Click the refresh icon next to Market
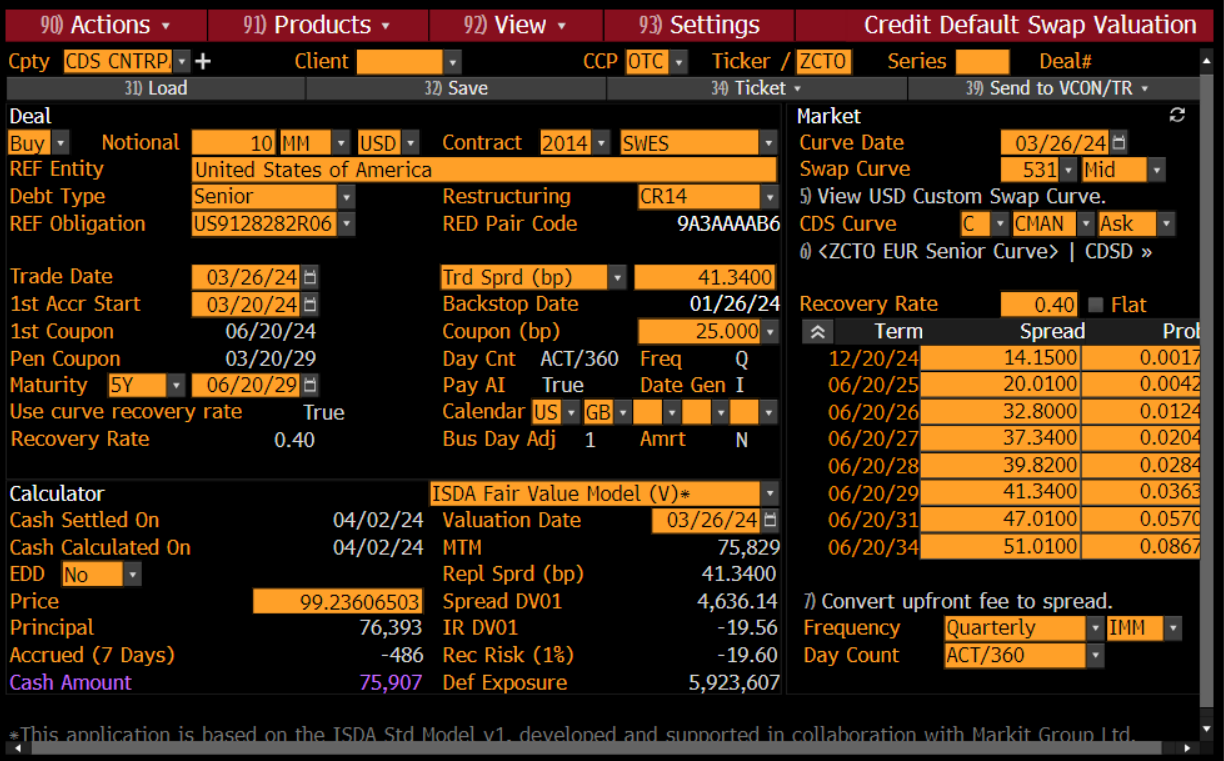This screenshot has height=761, width=1224. click(1177, 115)
